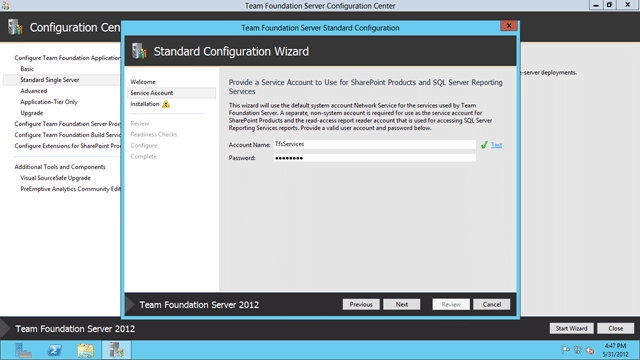The height and width of the screenshot is (360, 640).
Task: Click the Review button in wizard footer
Action: [x=451, y=304]
